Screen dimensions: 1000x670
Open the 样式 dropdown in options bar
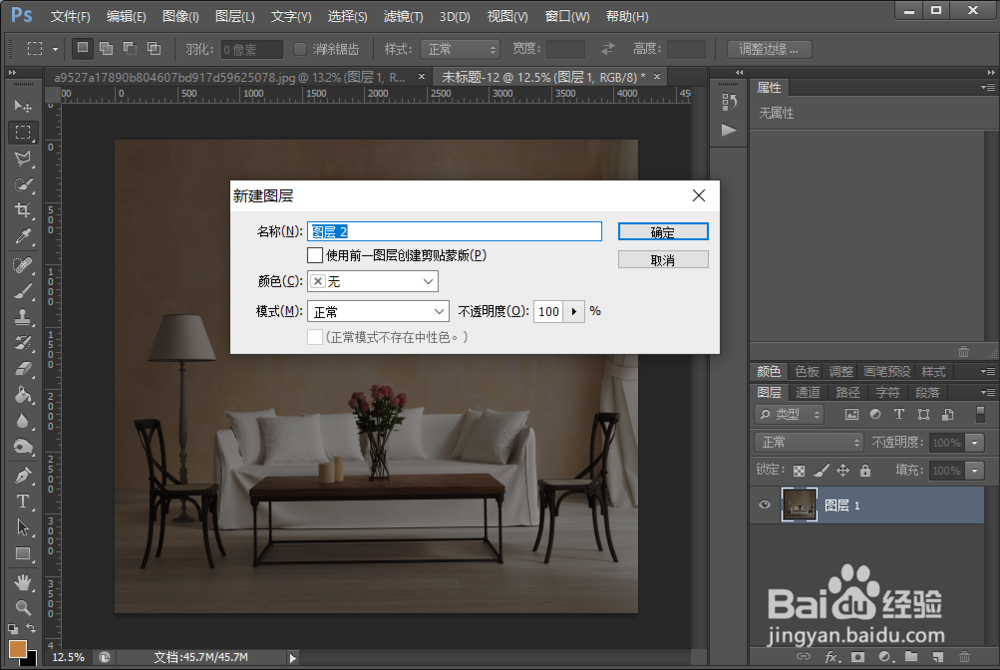[460, 49]
